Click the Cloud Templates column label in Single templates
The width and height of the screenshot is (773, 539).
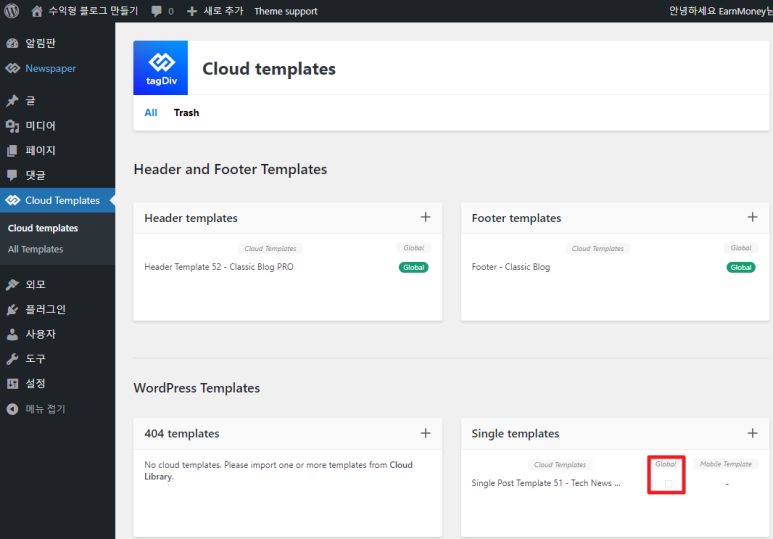(x=560, y=465)
